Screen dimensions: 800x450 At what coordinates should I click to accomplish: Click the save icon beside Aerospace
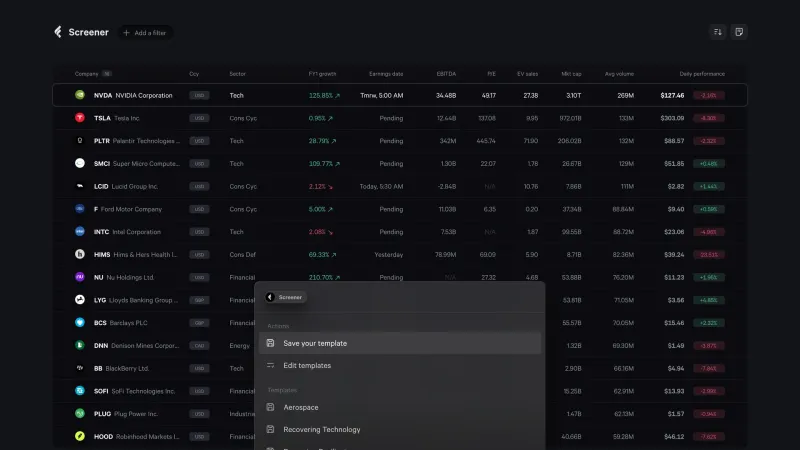[x=270, y=407]
